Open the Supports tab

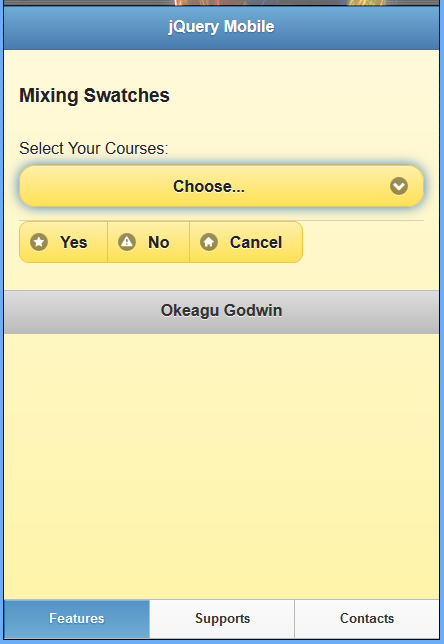click(x=222, y=619)
